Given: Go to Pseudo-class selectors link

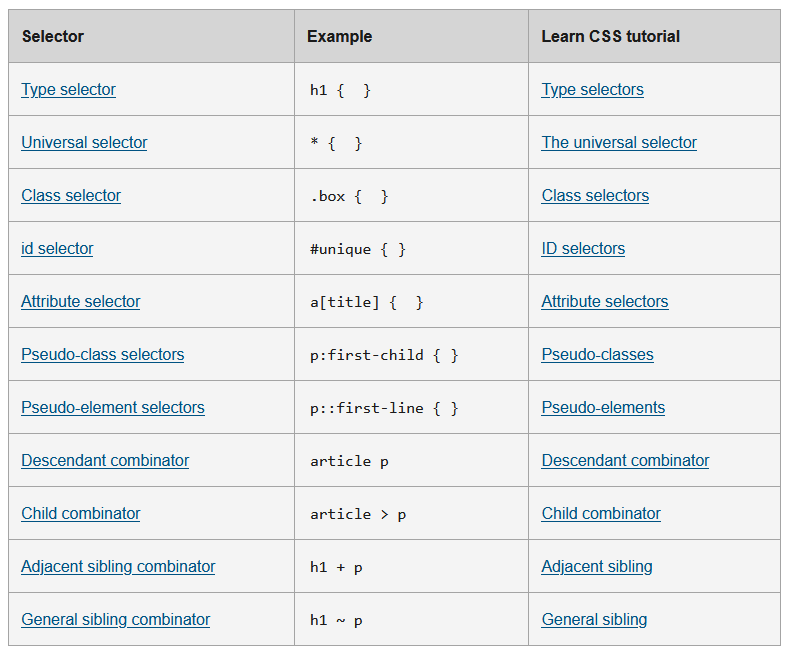Looking at the screenshot, I should pos(102,355).
